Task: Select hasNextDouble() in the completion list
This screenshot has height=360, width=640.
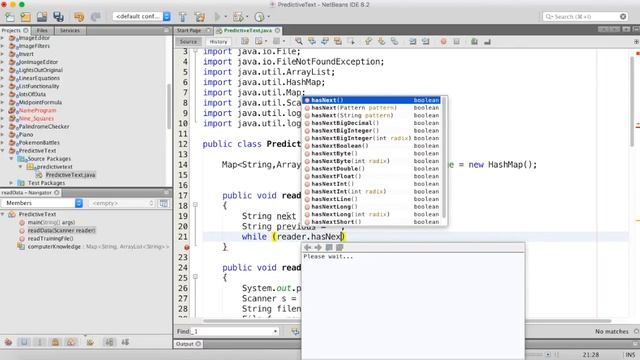Action: point(372,169)
